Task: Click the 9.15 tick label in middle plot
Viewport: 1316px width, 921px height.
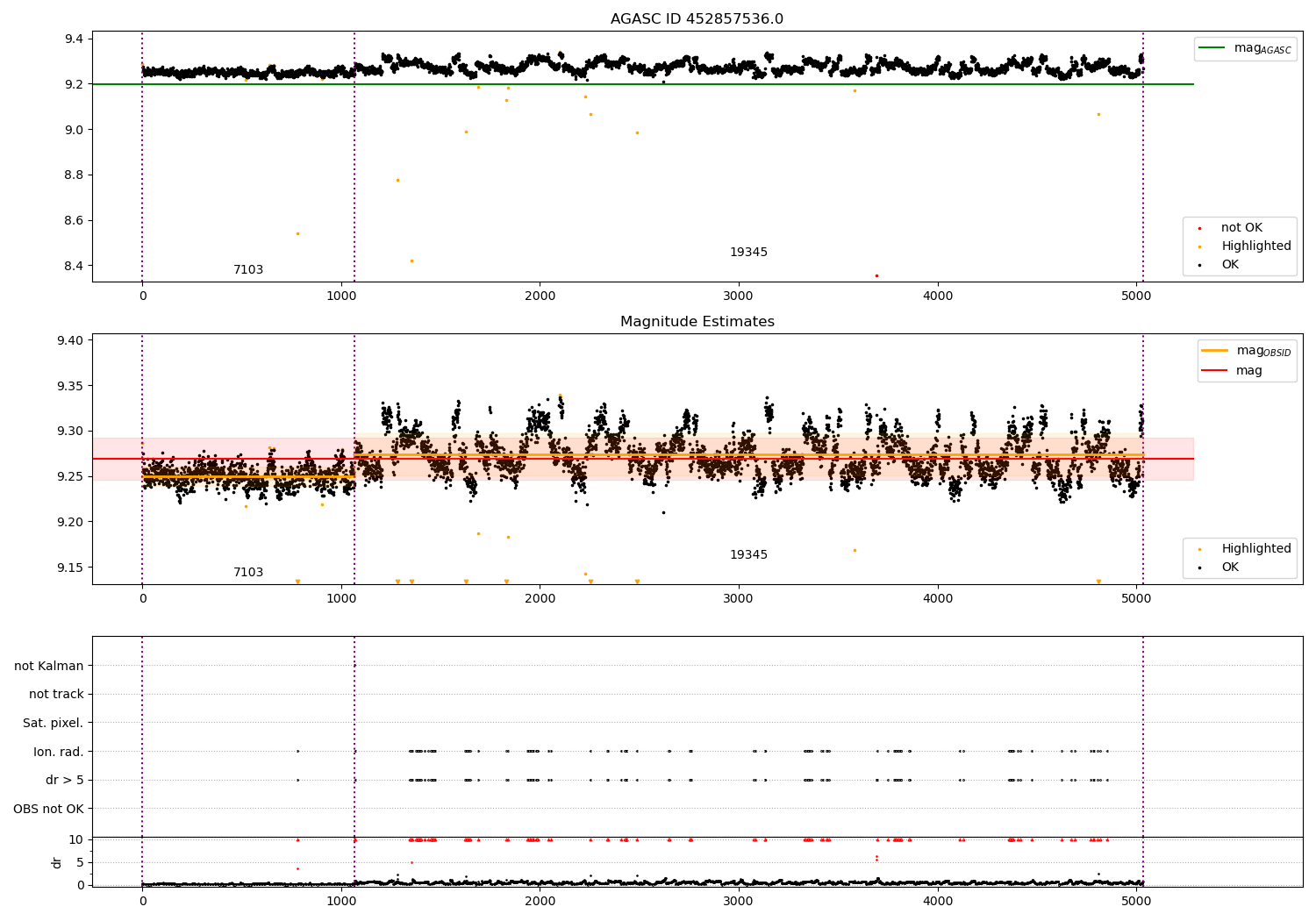Action: pyautogui.click(x=68, y=568)
